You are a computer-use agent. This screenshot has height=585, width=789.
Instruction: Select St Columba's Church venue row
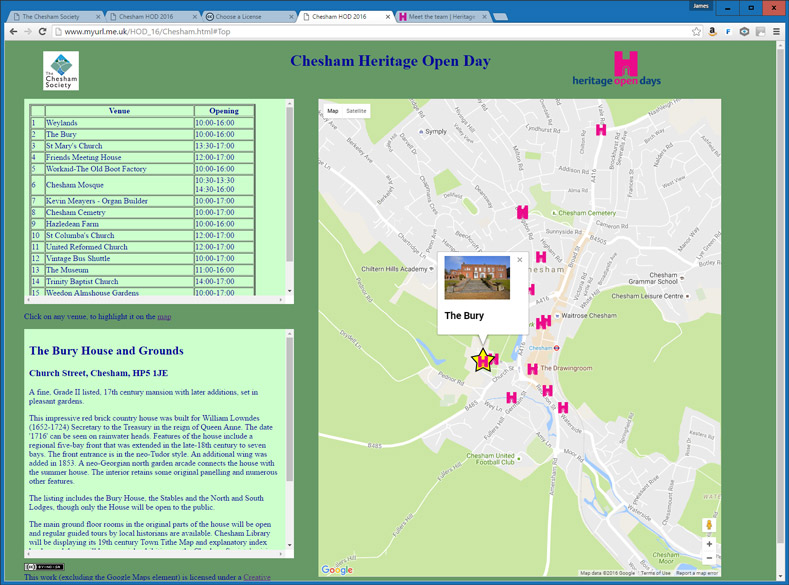tap(142, 235)
